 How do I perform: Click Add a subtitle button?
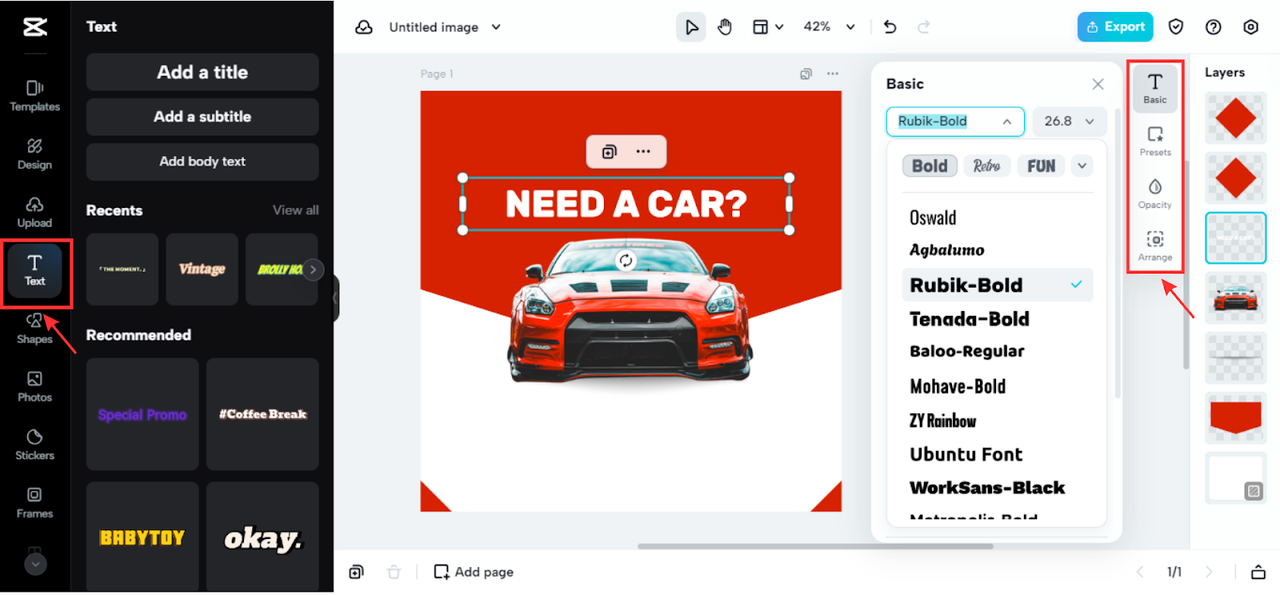[x=202, y=116]
